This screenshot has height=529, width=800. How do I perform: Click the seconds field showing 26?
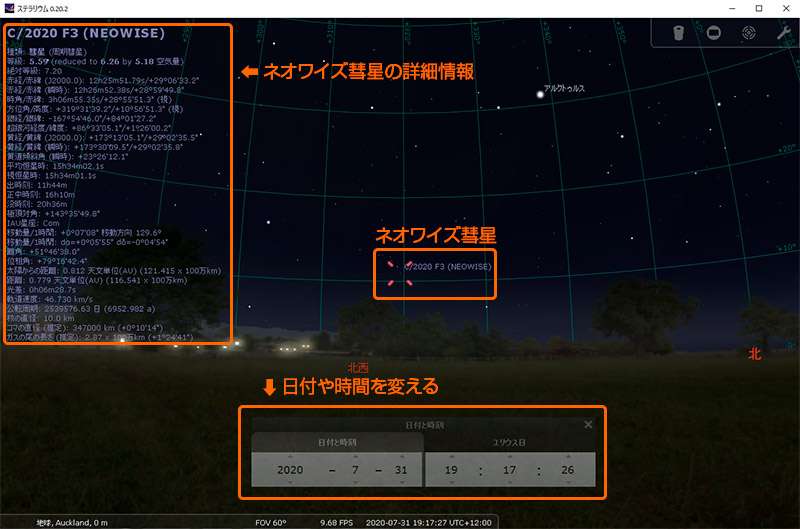568,470
